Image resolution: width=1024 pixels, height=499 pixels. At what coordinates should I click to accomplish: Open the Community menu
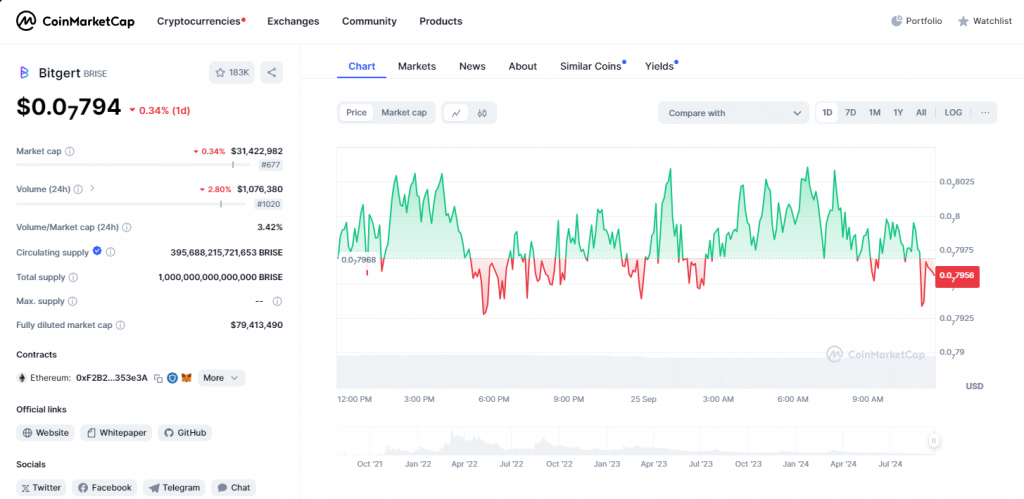coord(369,21)
